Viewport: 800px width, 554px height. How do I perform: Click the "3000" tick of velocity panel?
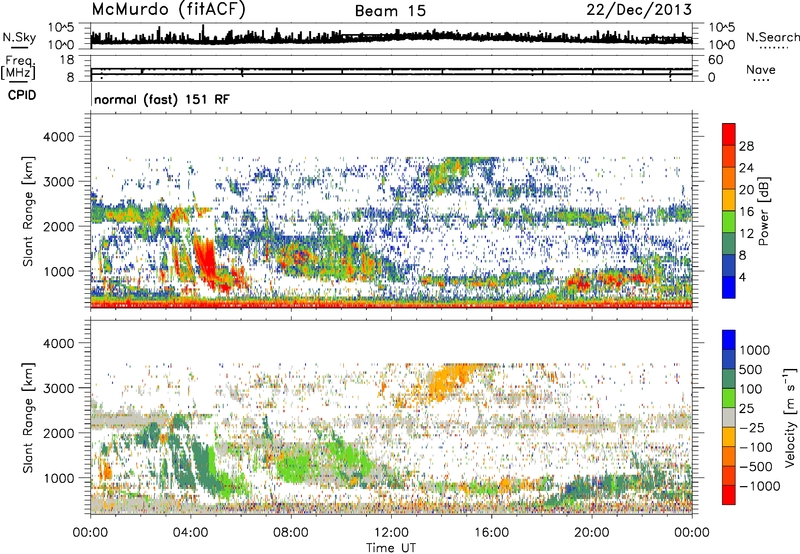58,388
